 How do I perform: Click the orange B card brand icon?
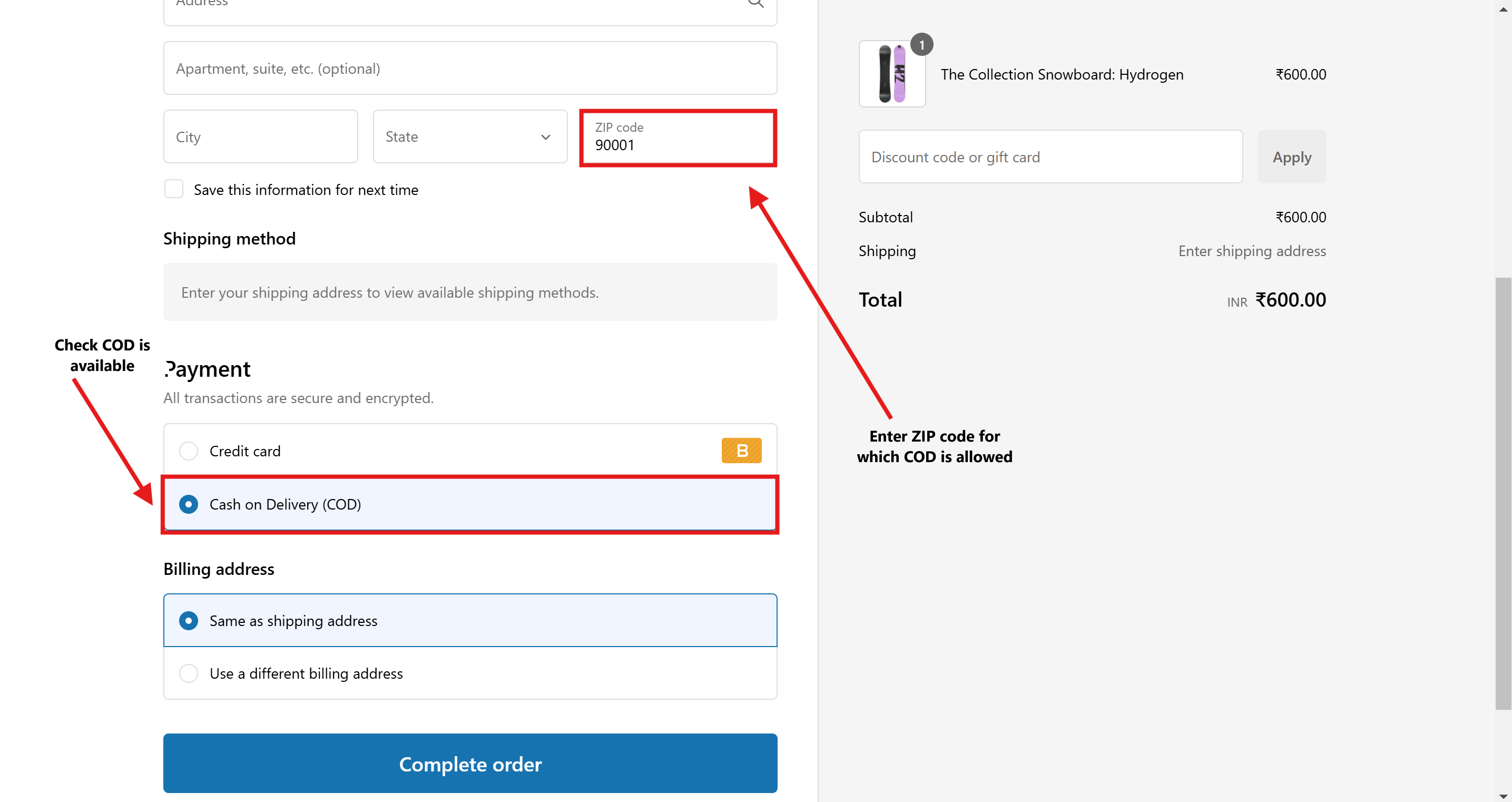(741, 451)
